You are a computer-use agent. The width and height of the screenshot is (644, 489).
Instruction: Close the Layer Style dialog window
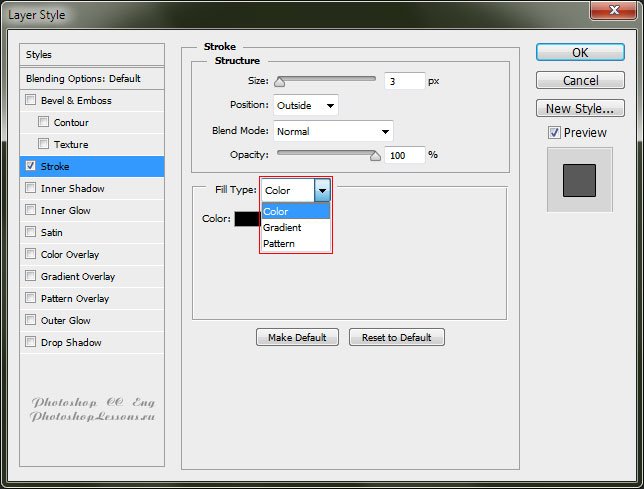[614, 11]
